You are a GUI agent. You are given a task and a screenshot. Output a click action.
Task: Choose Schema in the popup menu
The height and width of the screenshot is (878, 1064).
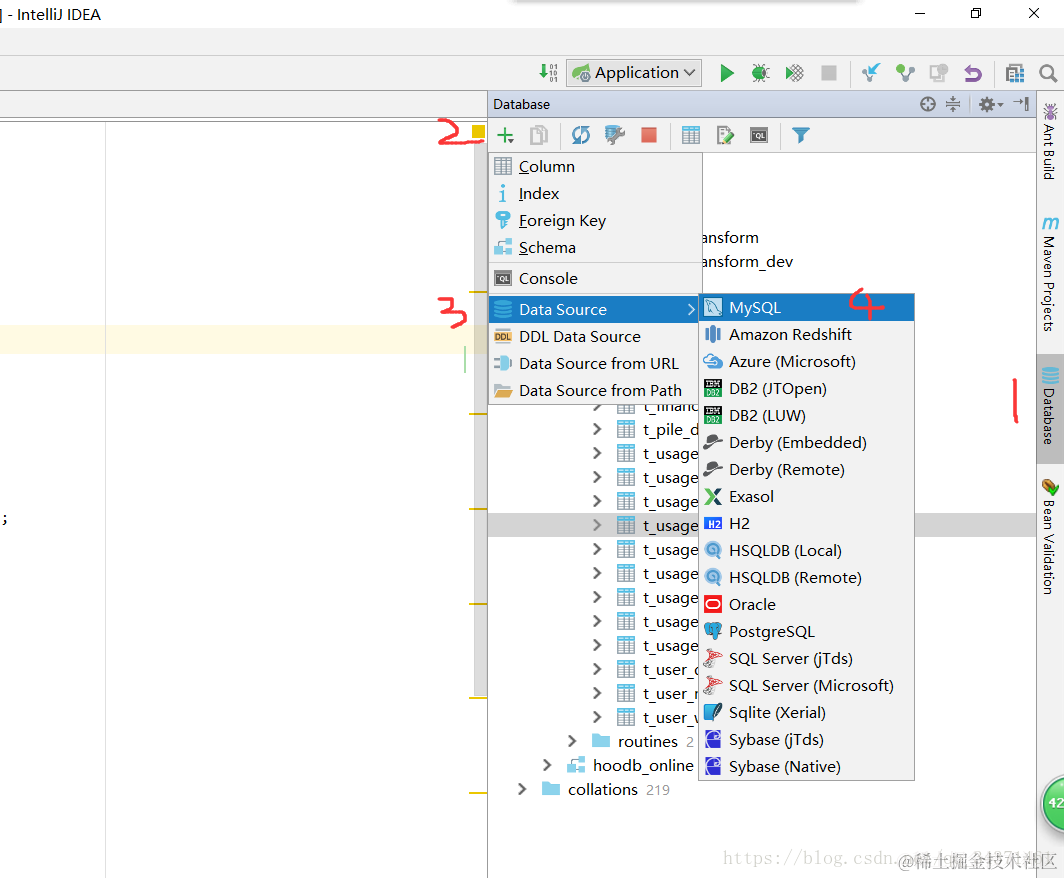595,248
